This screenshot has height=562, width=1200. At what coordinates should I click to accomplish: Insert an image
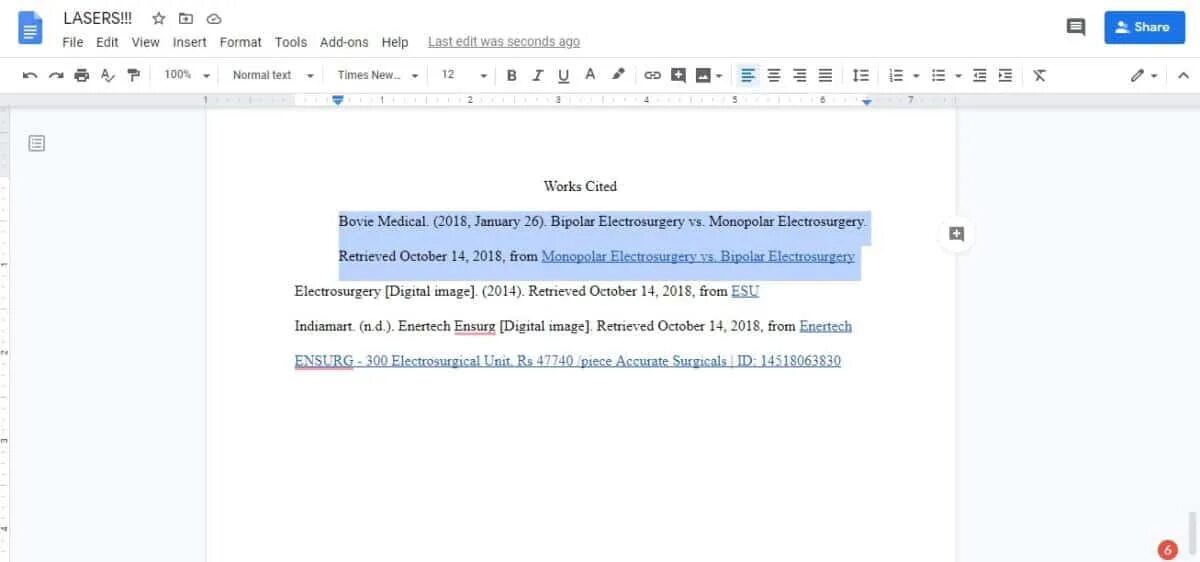pyautogui.click(x=703, y=75)
